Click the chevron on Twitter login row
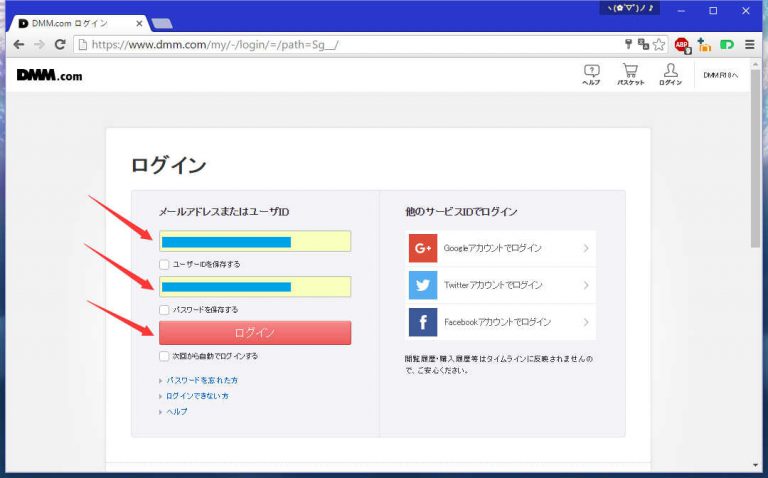This screenshot has width=768, height=478. (x=586, y=285)
